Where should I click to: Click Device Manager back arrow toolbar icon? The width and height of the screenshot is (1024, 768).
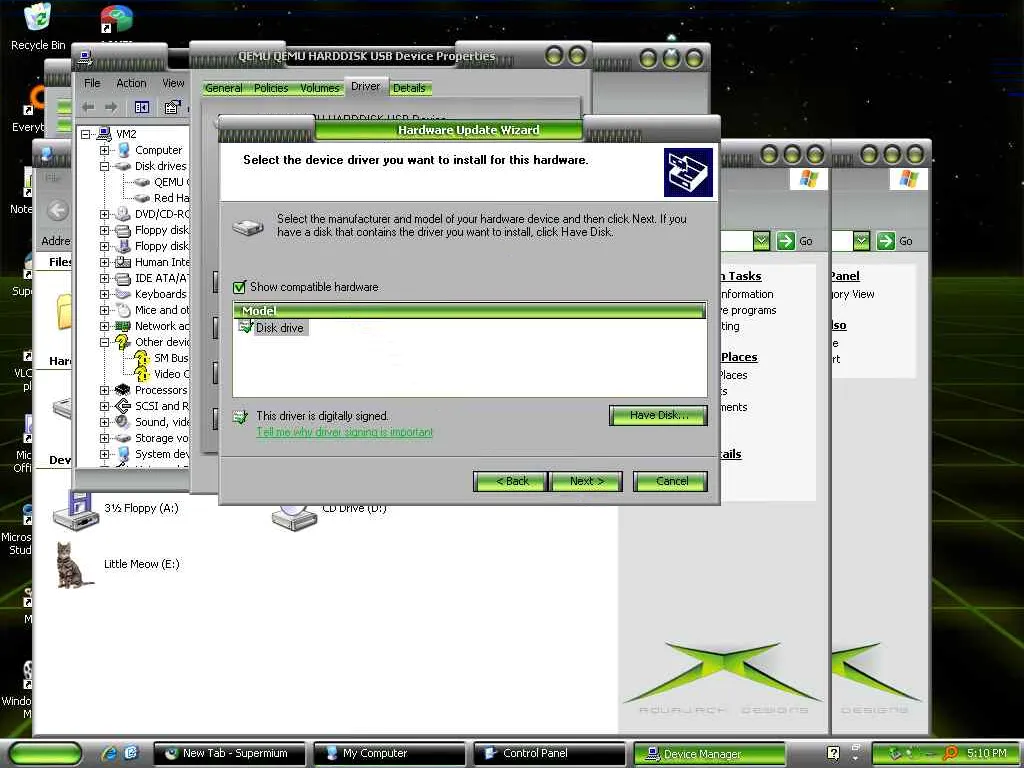tap(89, 107)
